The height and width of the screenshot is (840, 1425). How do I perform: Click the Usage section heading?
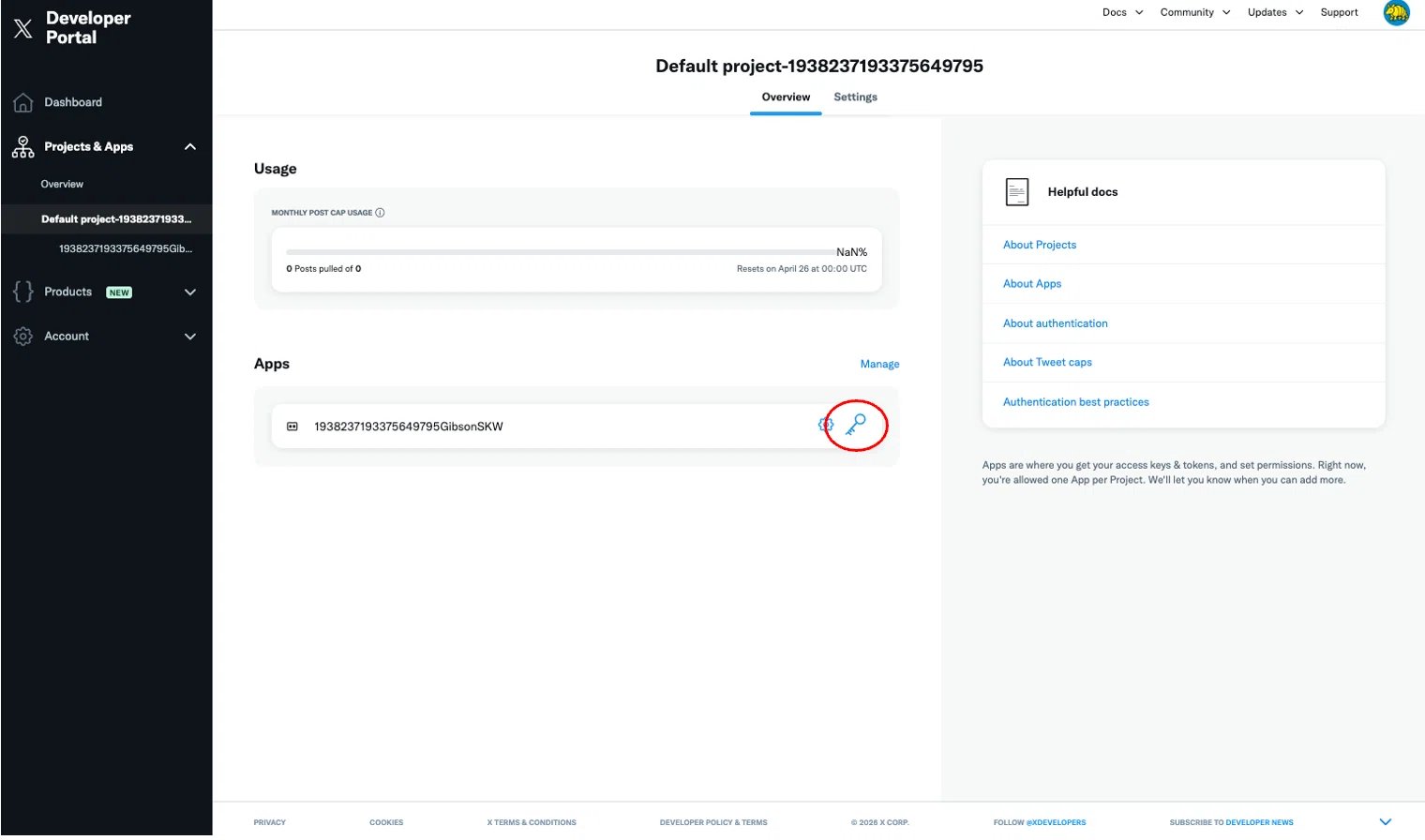pyautogui.click(x=275, y=169)
